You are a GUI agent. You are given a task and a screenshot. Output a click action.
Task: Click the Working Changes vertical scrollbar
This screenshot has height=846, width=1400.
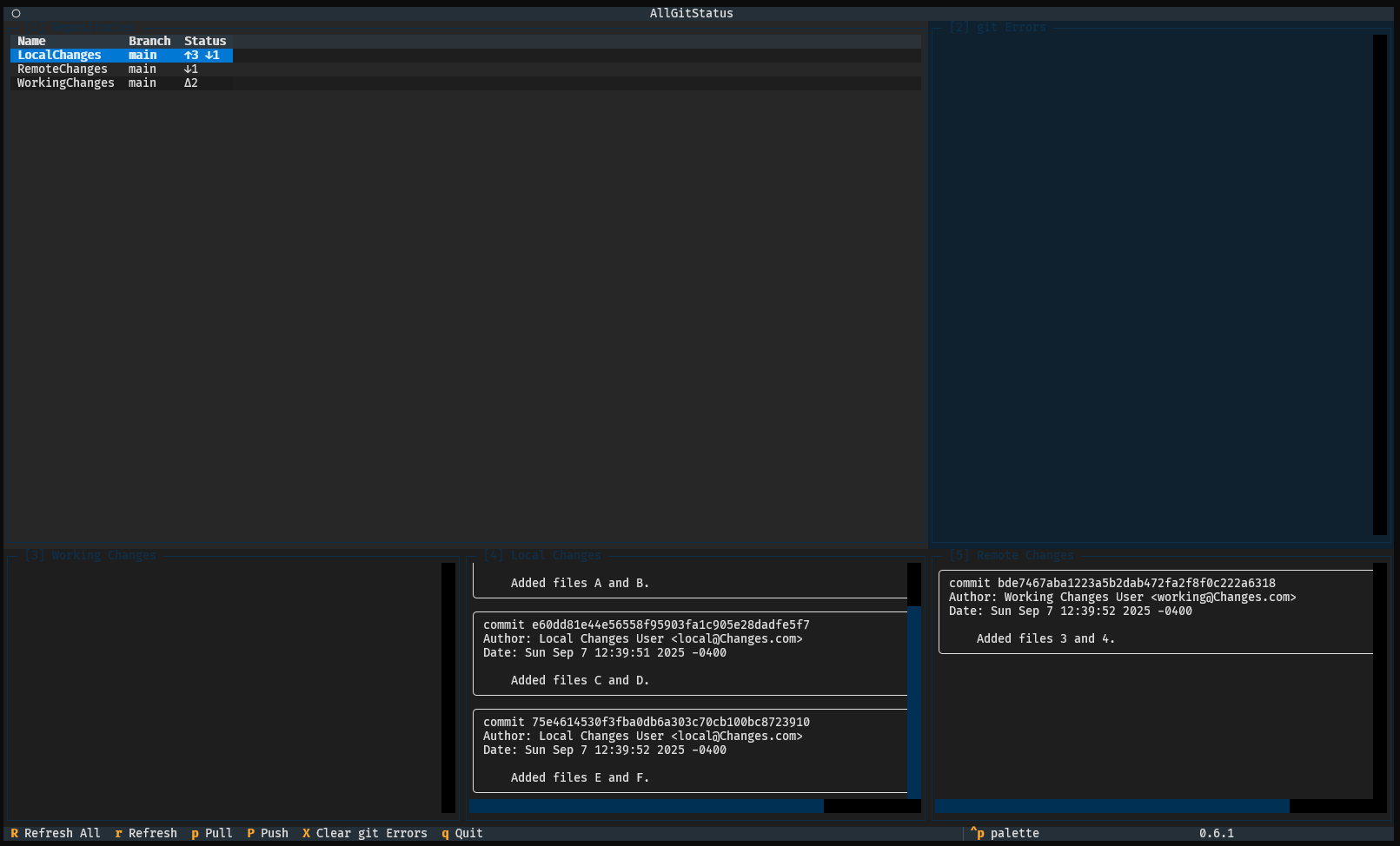coord(448,688)
